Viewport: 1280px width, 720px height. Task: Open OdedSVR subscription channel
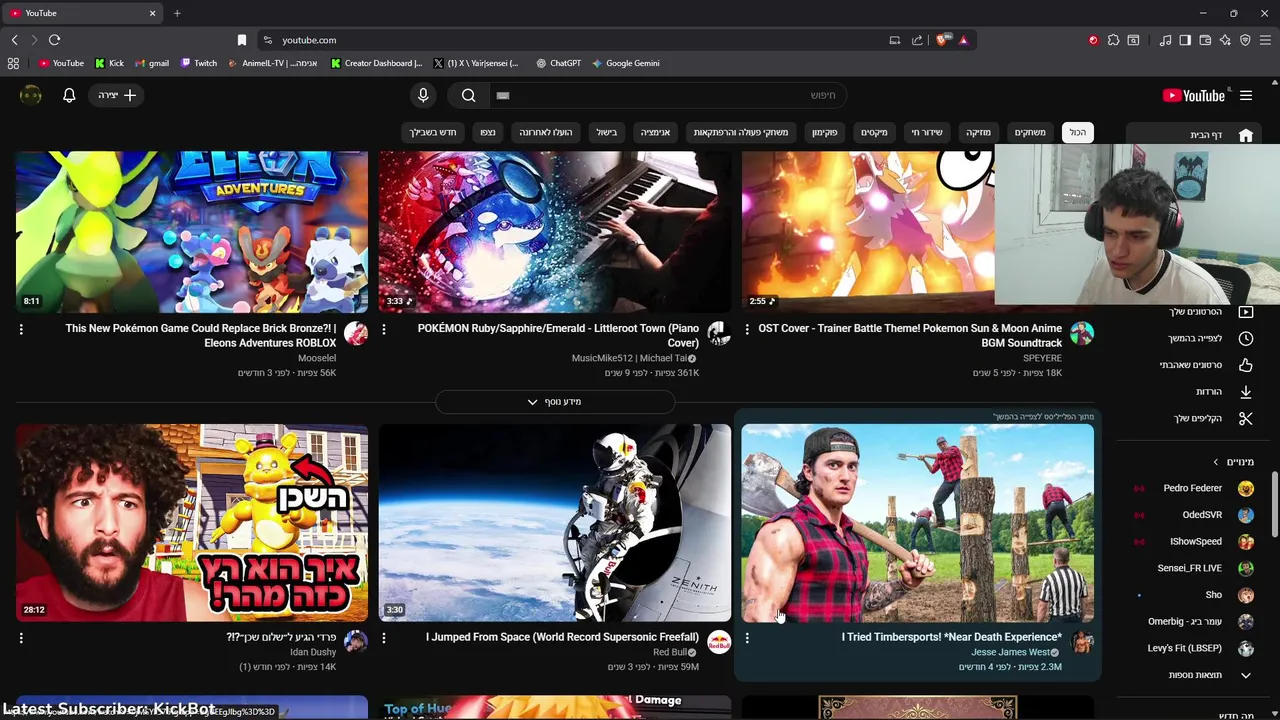pos(1192,515)
